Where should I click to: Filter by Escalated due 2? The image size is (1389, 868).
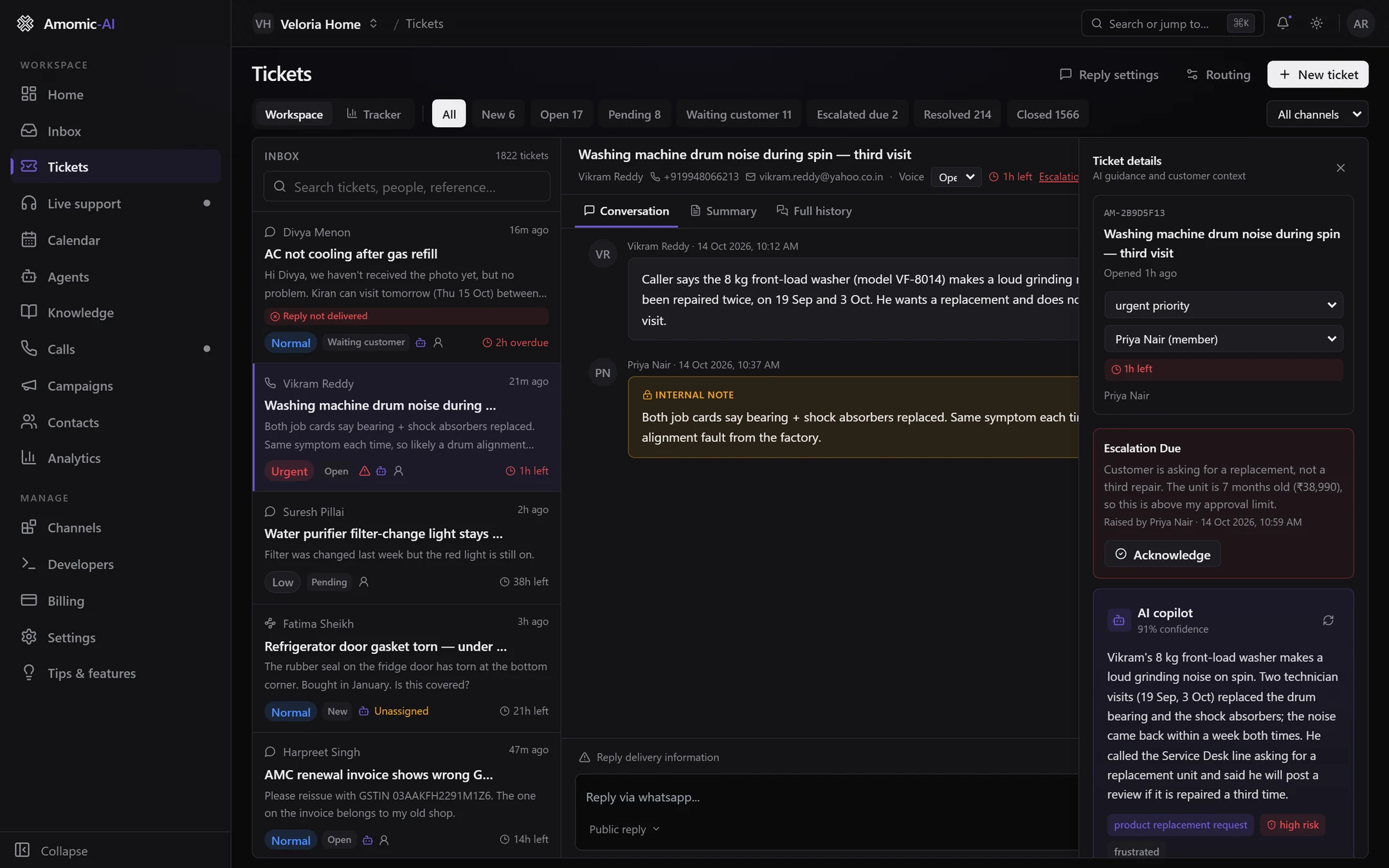point(857,114)
